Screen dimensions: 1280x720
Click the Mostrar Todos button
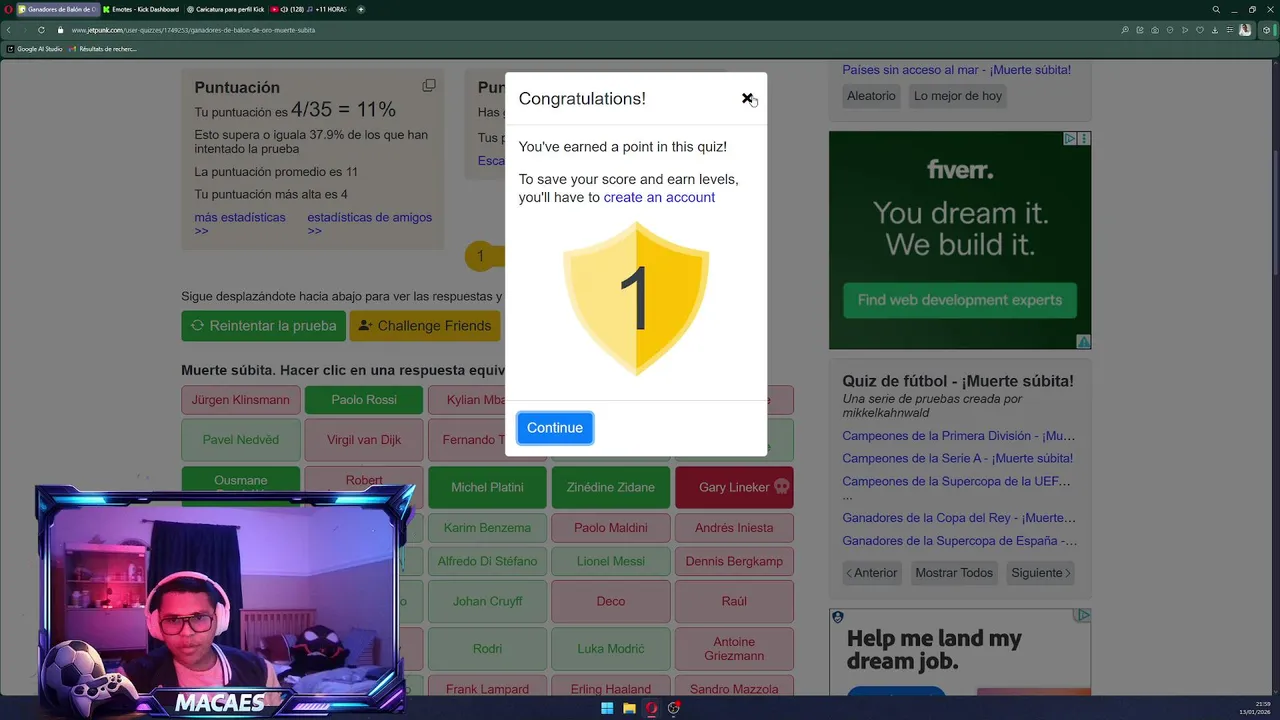(954, 573)
